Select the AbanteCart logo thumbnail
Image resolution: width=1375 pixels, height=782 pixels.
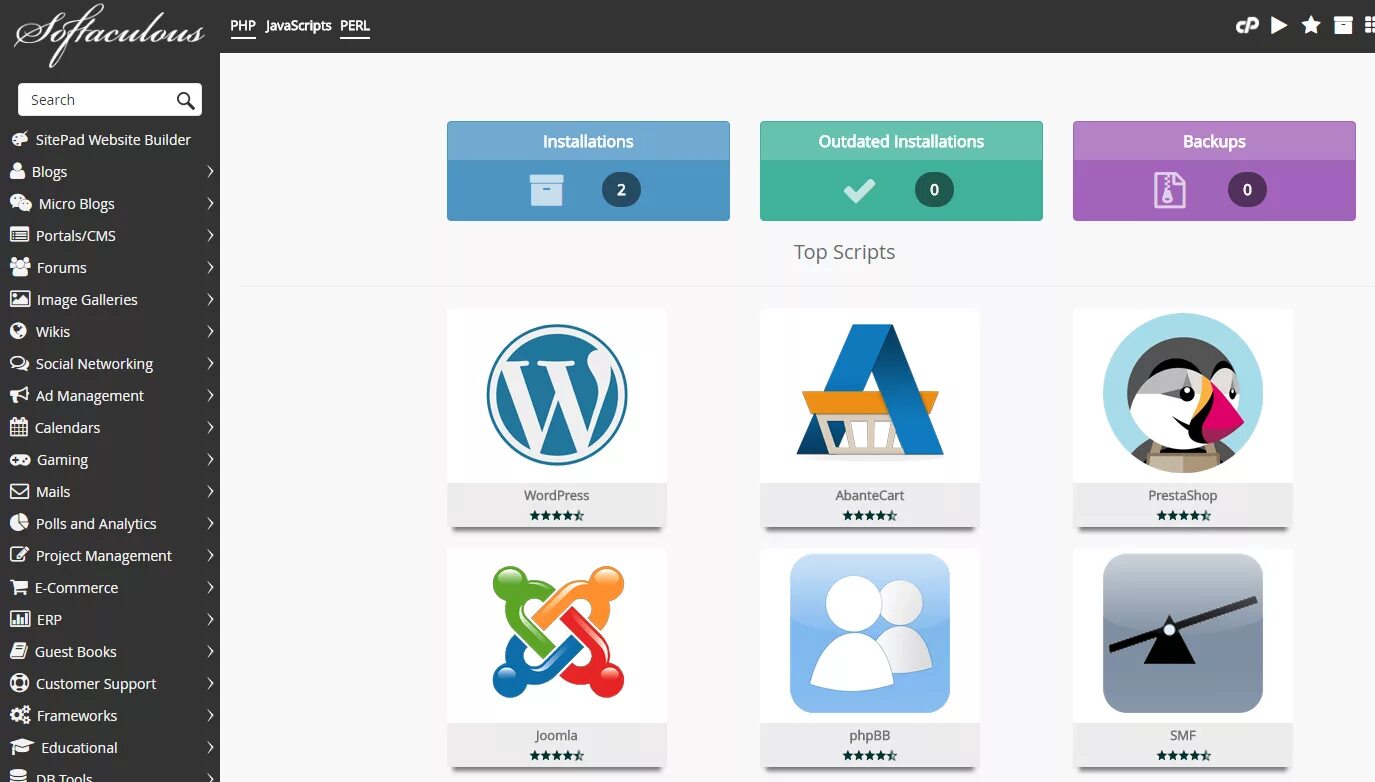click(870, 390)
